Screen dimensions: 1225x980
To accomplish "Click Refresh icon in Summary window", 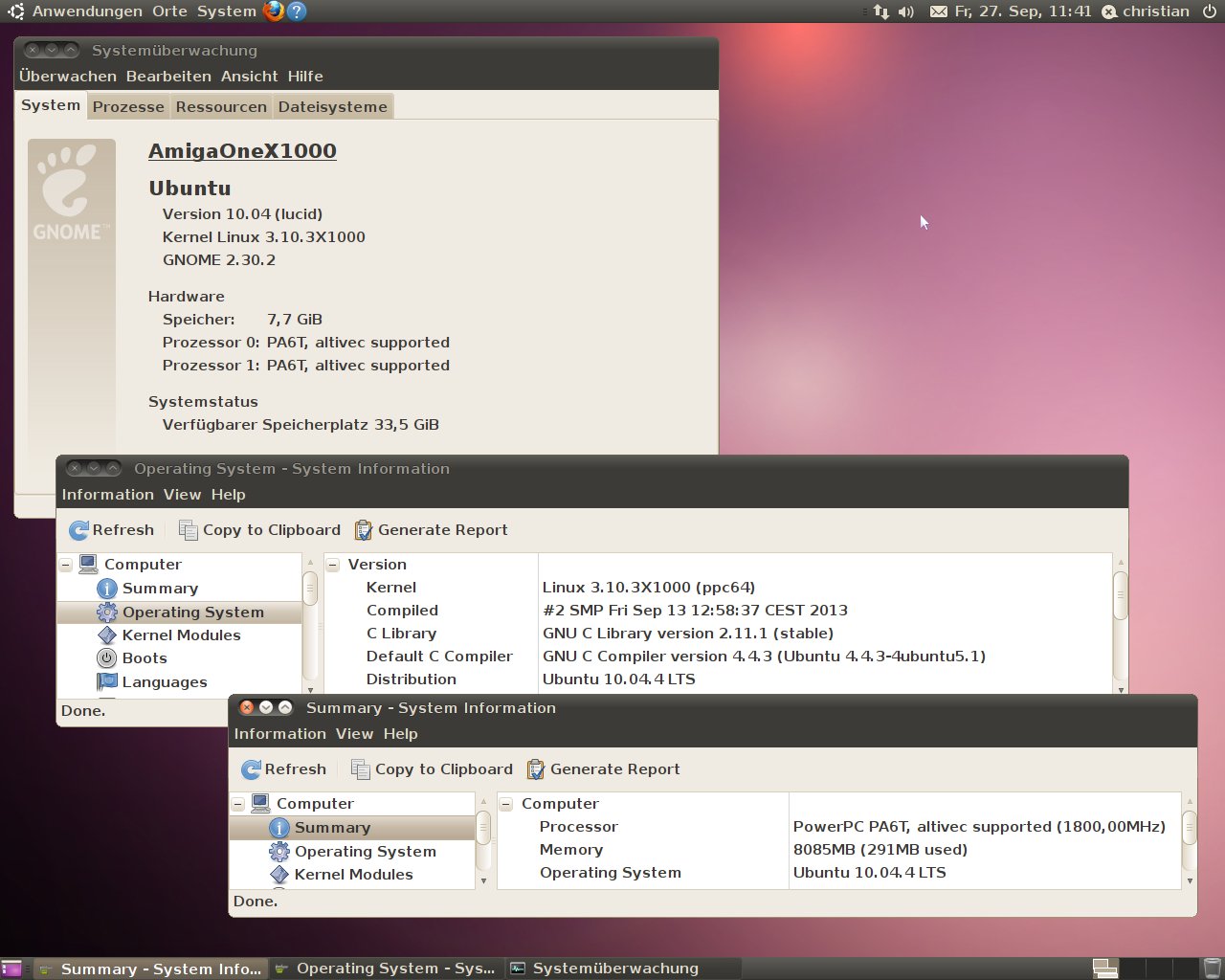I will tap(252, 769).
